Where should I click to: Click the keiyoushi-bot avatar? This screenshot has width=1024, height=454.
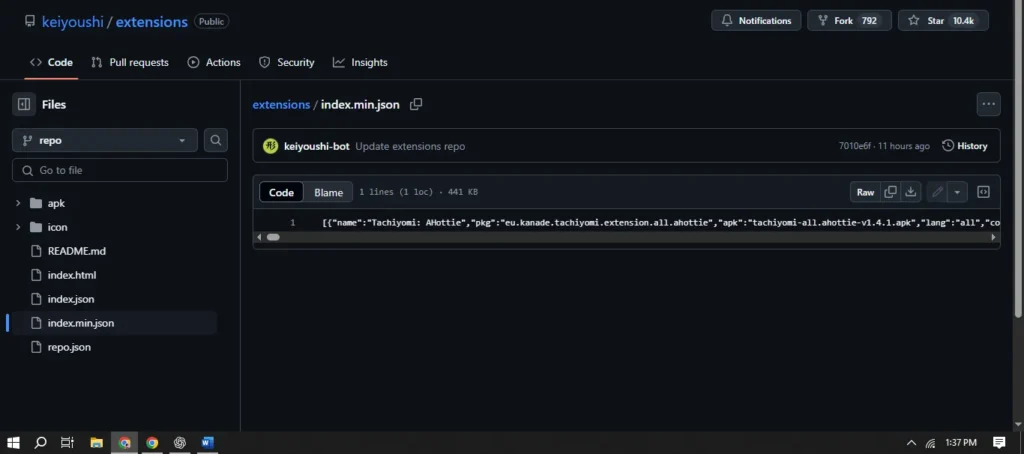pos(270,146)
